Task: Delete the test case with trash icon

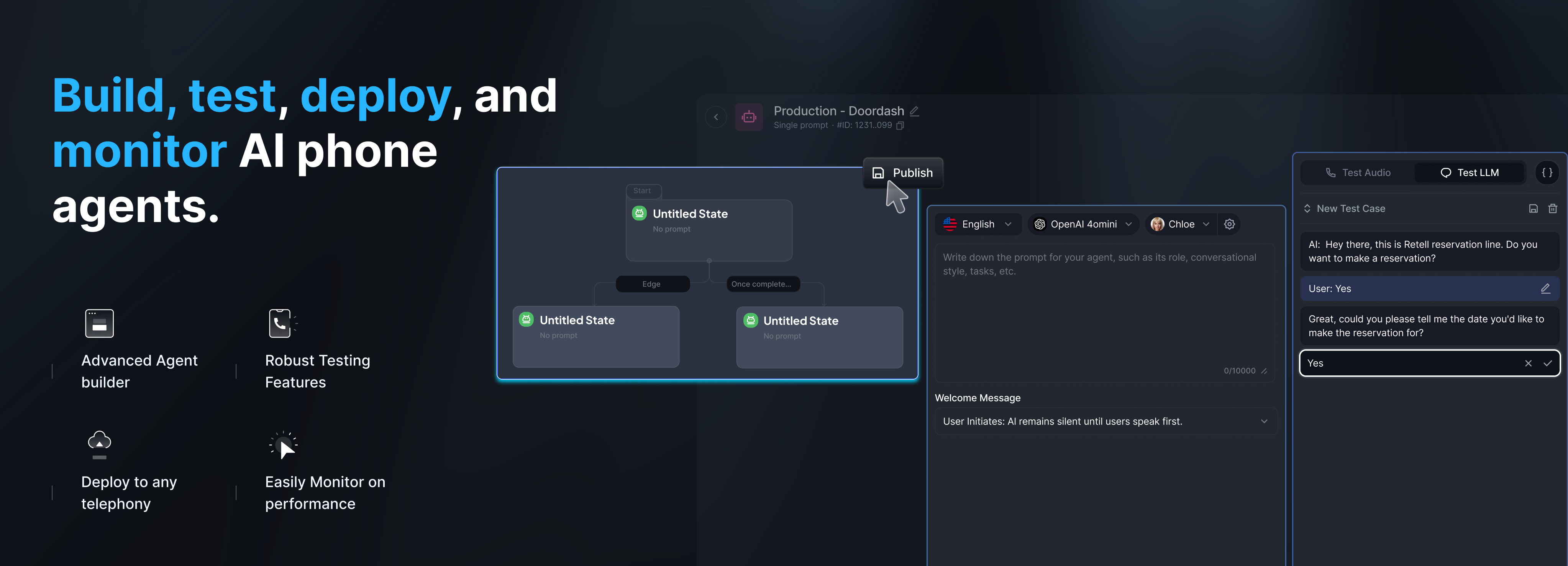Action: pos(1553,208)
